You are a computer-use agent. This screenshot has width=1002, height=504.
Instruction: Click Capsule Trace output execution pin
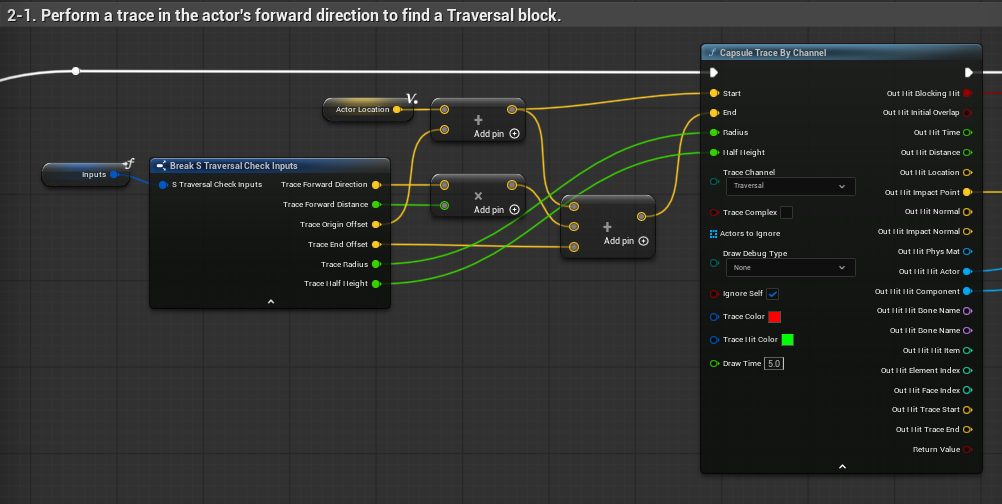(969, 72)
